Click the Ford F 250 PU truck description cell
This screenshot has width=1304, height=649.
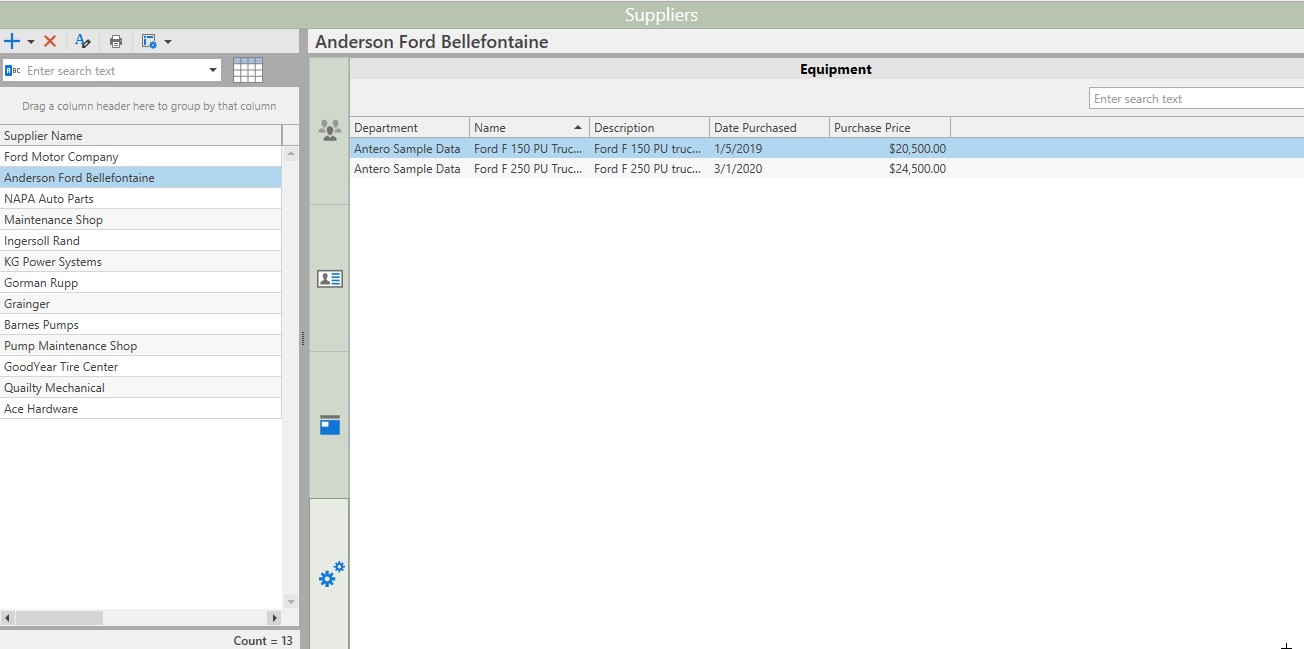coord(649,169)
